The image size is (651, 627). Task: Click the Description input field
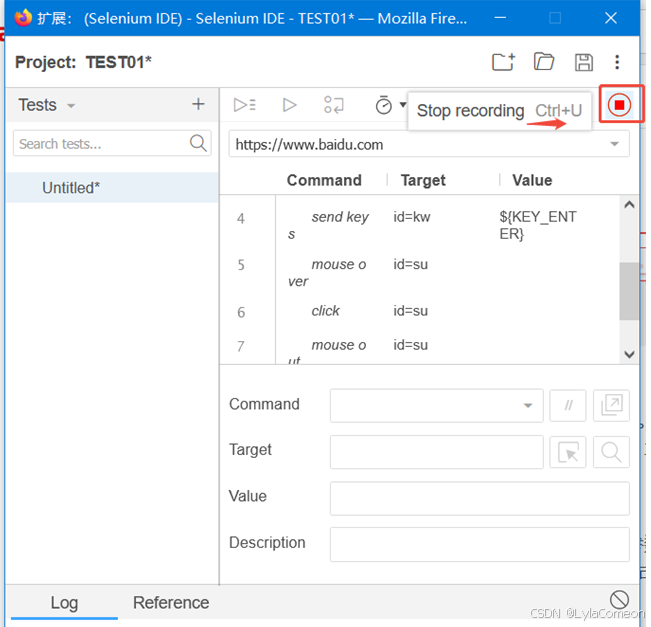point(480,544)
